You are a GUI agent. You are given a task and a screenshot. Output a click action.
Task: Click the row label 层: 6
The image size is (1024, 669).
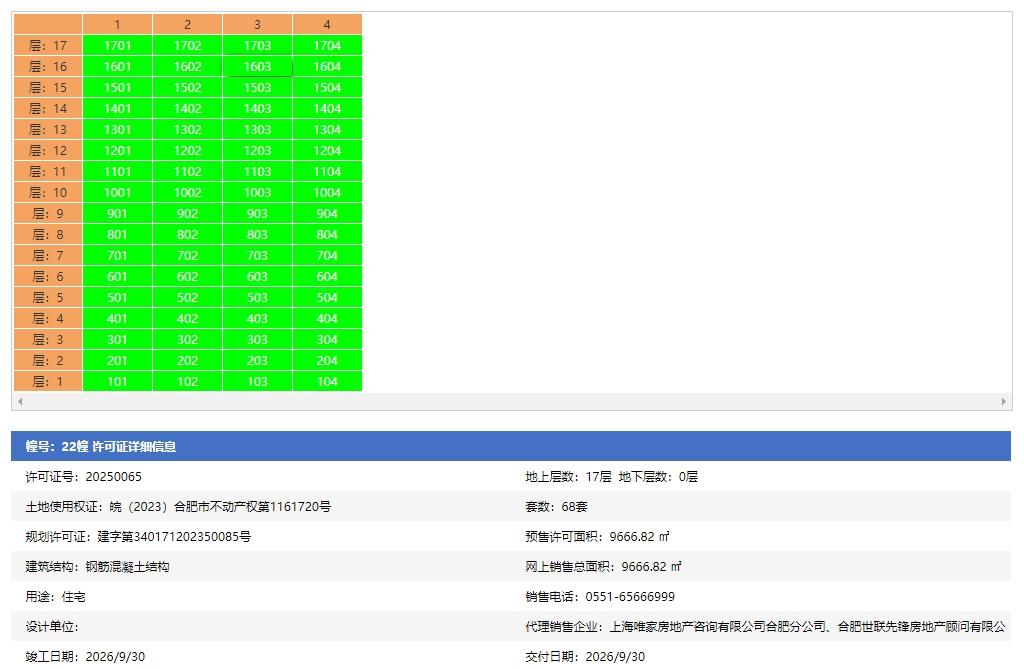[x=48, y=276]
